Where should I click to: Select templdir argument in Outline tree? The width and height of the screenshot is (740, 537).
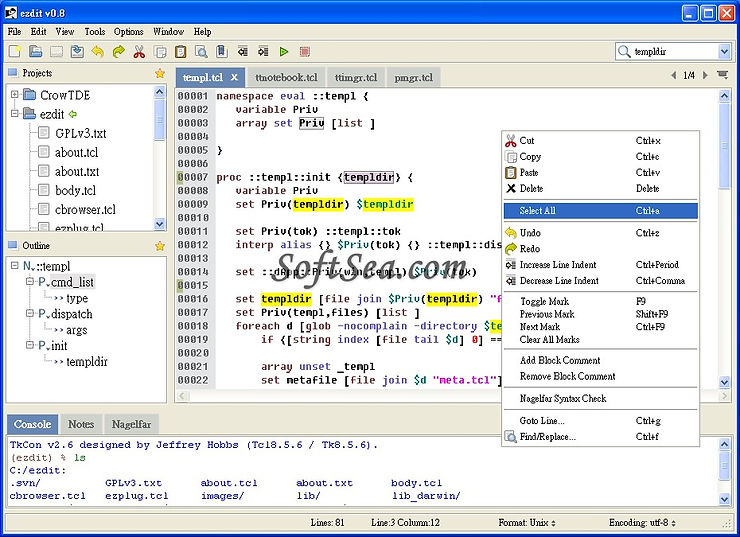pyautogui.click(x=87, y=361)
